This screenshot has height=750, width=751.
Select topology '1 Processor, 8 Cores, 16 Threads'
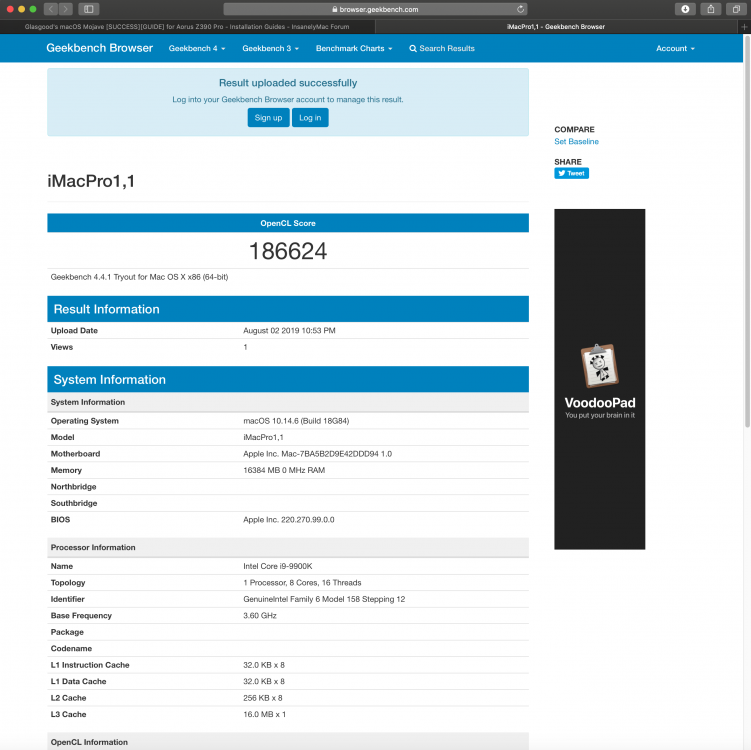[302, 583]
